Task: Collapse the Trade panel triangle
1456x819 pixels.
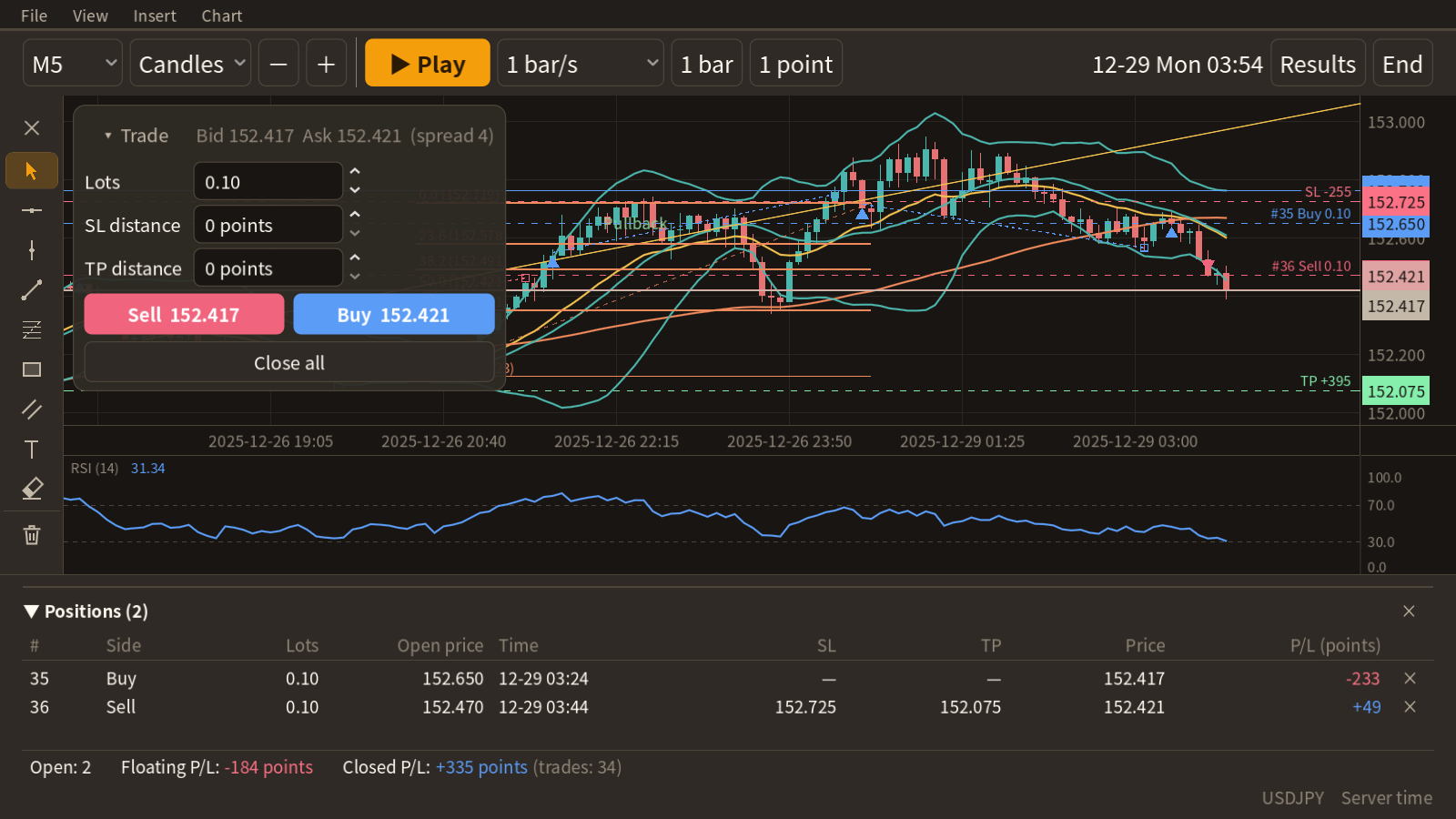Action: click(x=107, y=136)
